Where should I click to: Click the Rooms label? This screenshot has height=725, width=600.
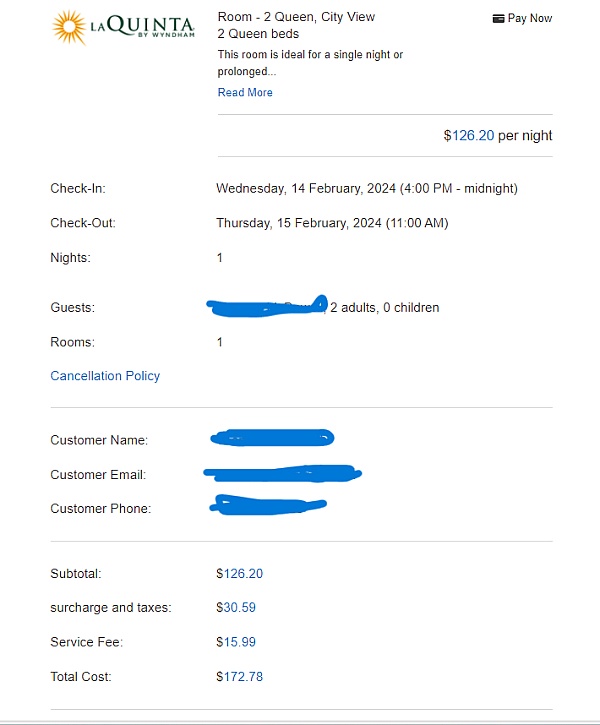[x=72, y=342]
